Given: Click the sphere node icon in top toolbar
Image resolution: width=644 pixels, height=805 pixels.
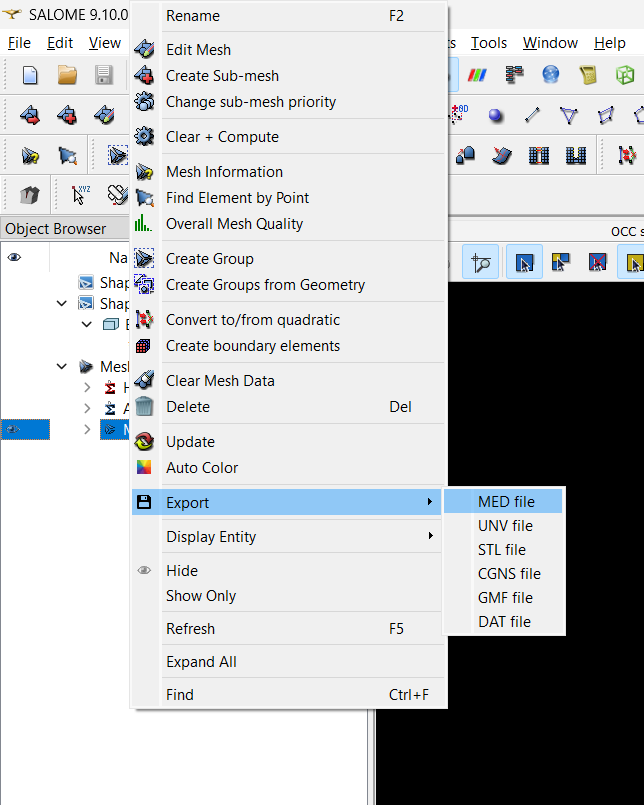Looking at the screenshot, I should 496,116.
